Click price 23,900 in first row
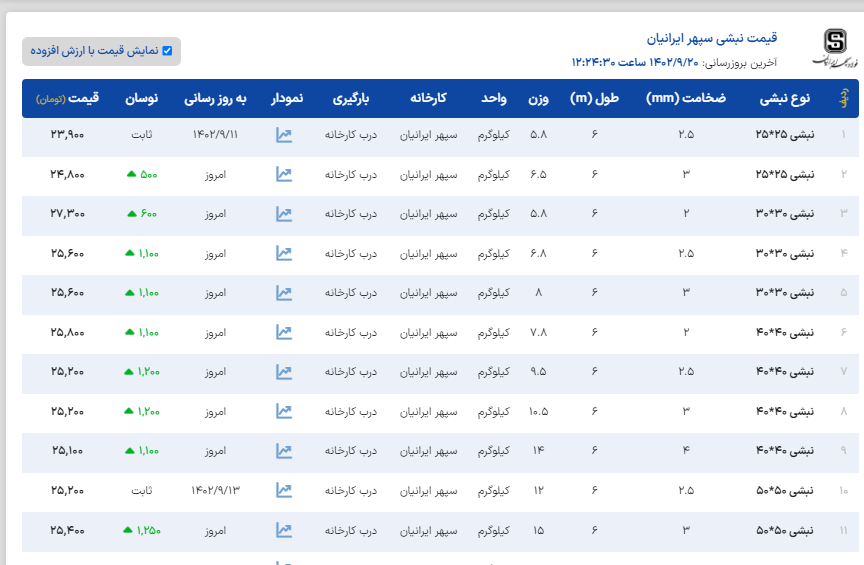The image size is (864, 565). click(68, 135)
